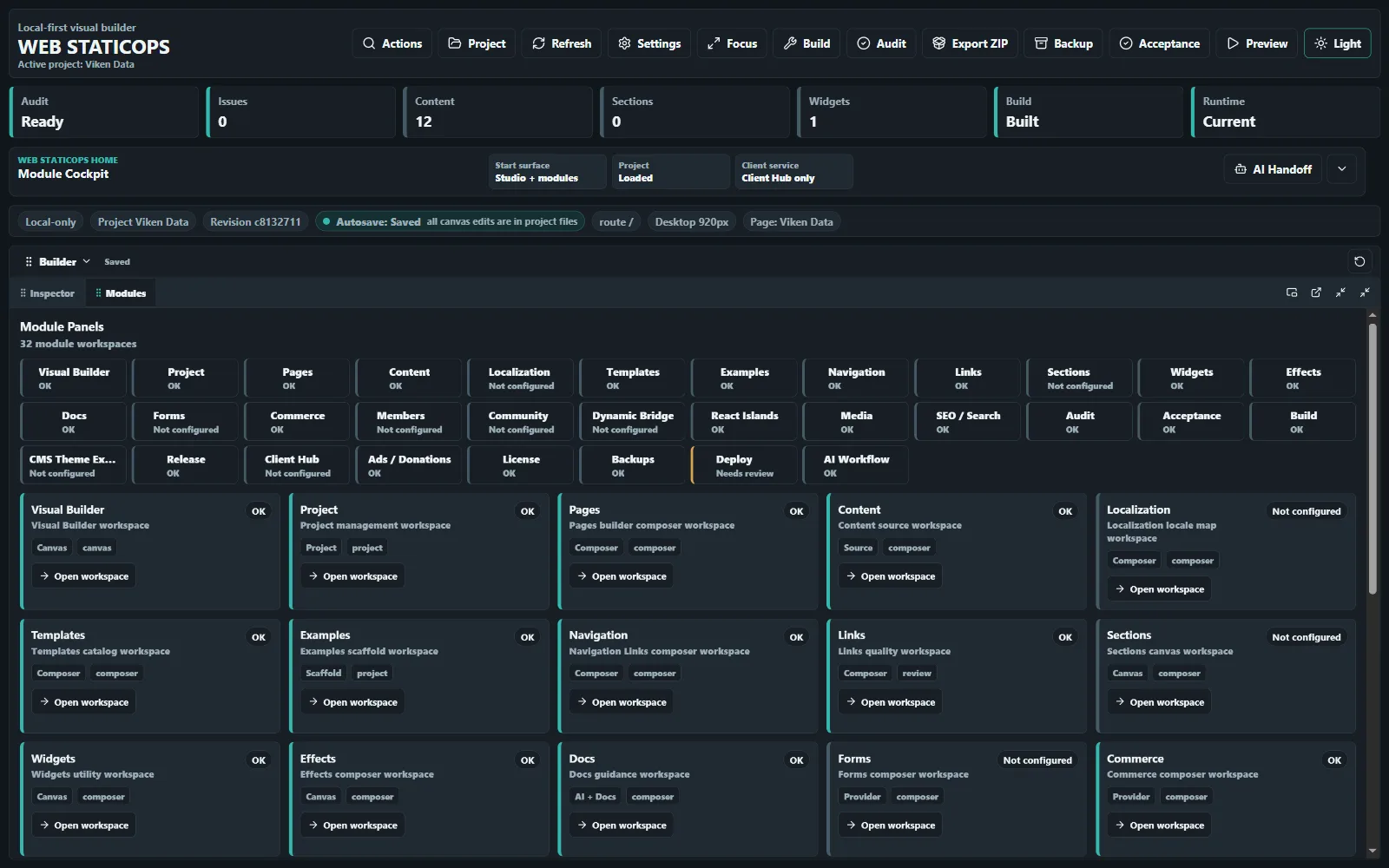This screenshot has width=1389, height=868.
Task: Click the Client service Client Hub only box
Action: coord(793,172)
